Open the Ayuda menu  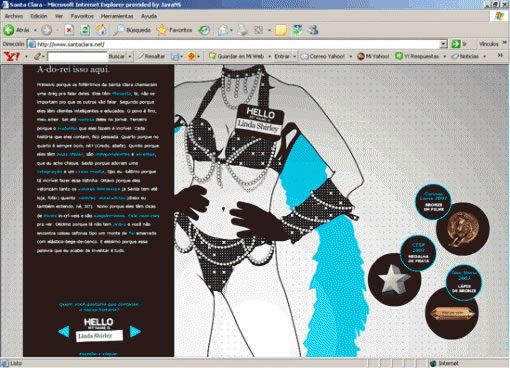tap(149, 16)
